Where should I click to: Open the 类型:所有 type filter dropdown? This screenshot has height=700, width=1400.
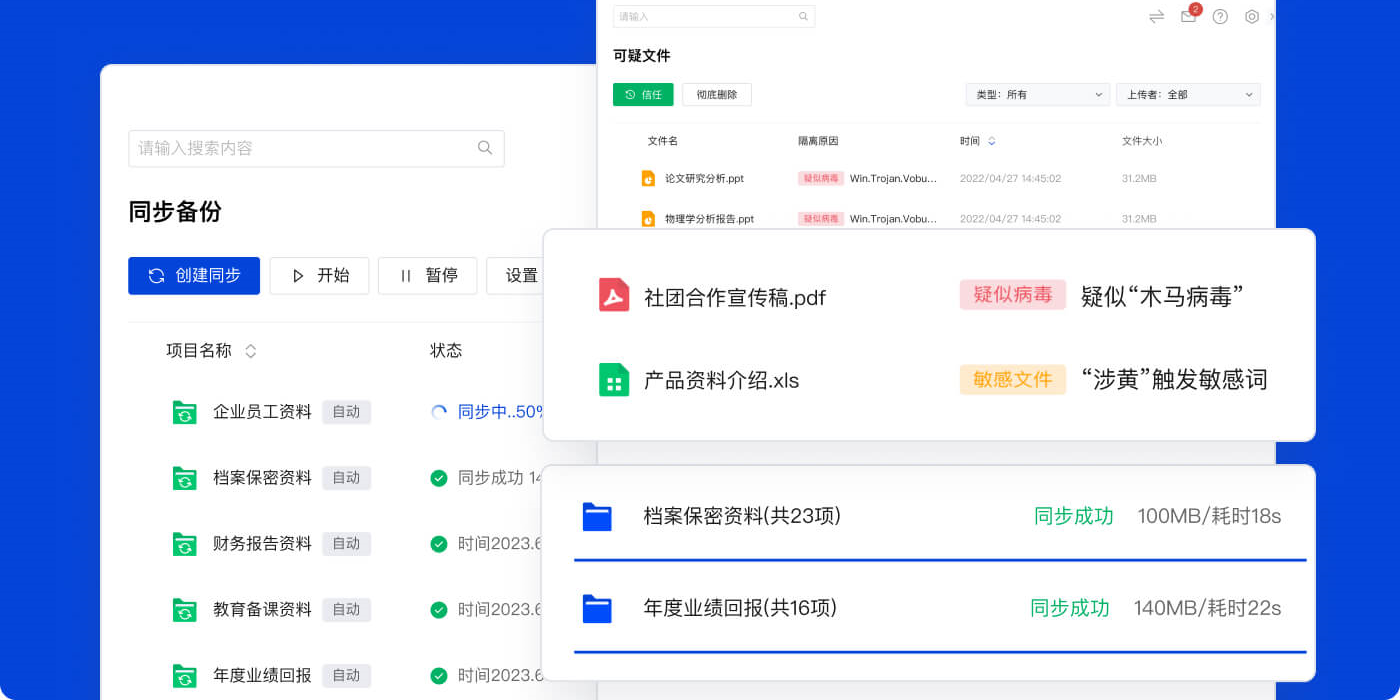(x=1037, y=94)
